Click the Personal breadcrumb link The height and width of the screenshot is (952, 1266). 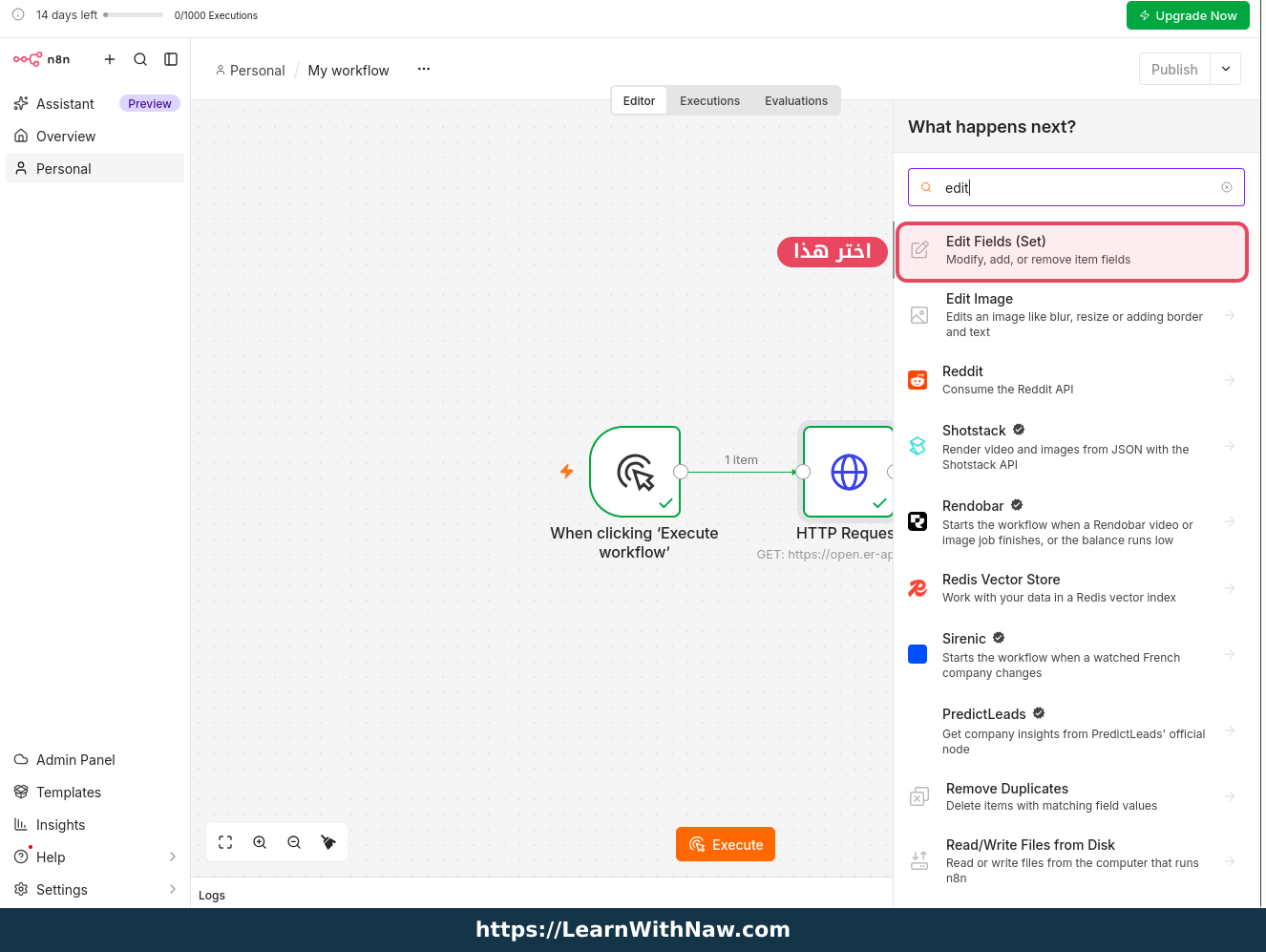(x=250, y=70)
